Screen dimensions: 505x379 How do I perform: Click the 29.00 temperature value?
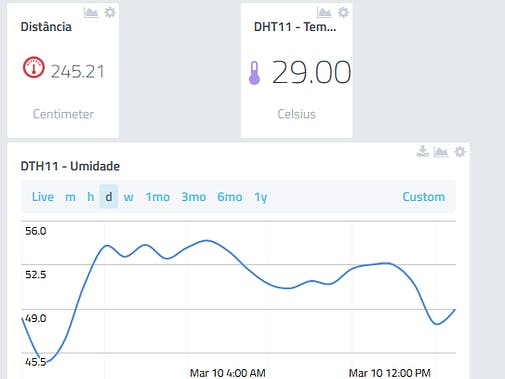tap(311, 72)
